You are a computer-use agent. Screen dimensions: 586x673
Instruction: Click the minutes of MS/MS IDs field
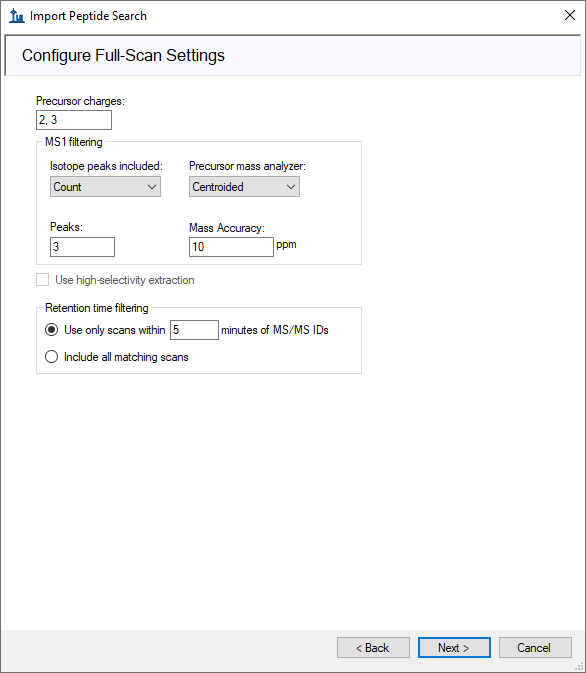(x=194, y=330)
